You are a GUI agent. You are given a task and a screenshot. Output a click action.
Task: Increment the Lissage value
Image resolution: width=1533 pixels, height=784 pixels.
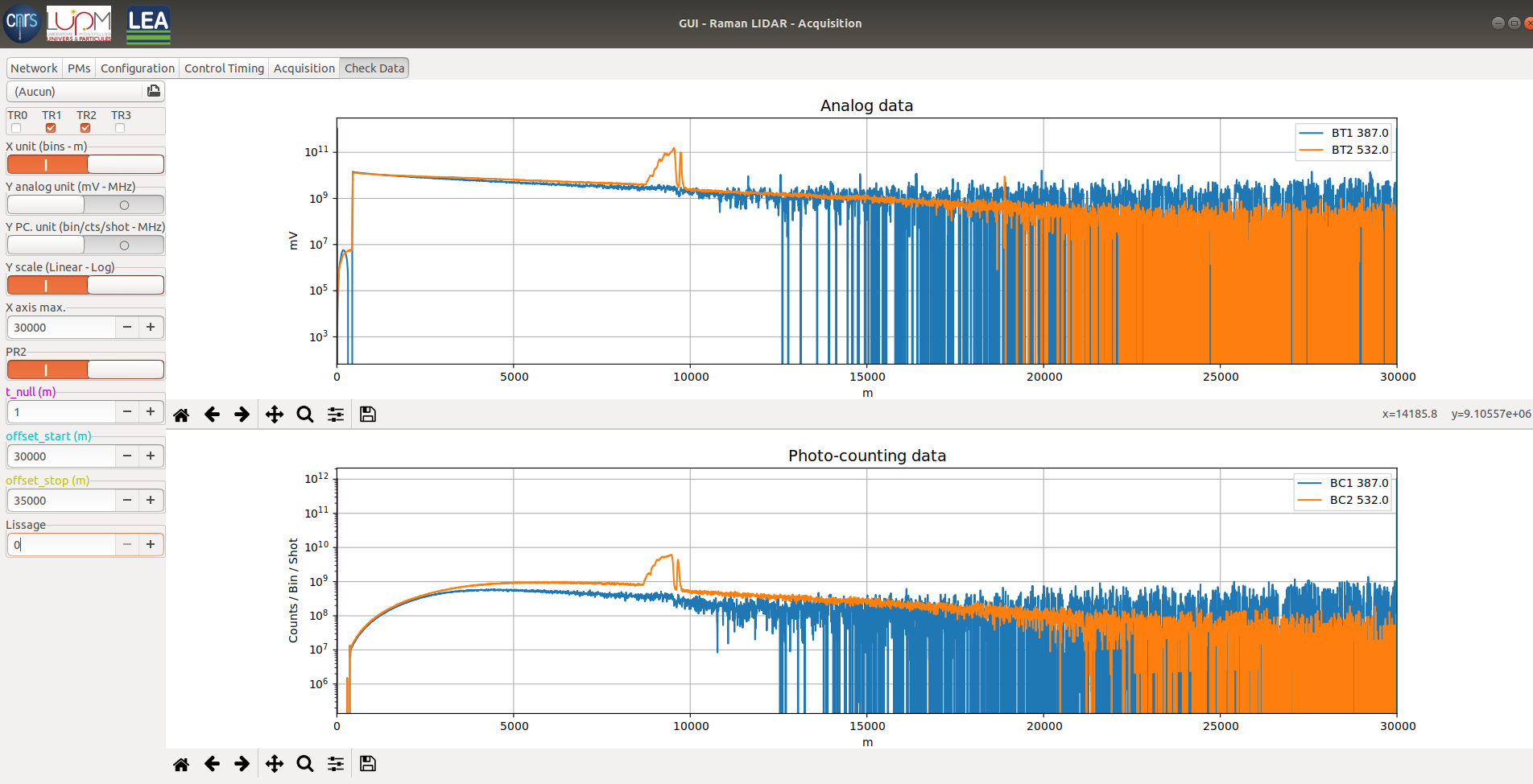[151, 544]
